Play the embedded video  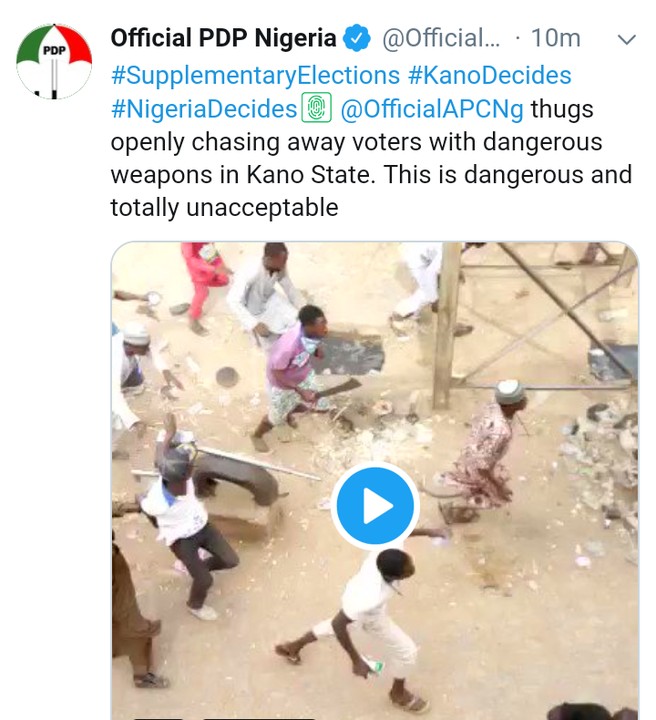375,507
